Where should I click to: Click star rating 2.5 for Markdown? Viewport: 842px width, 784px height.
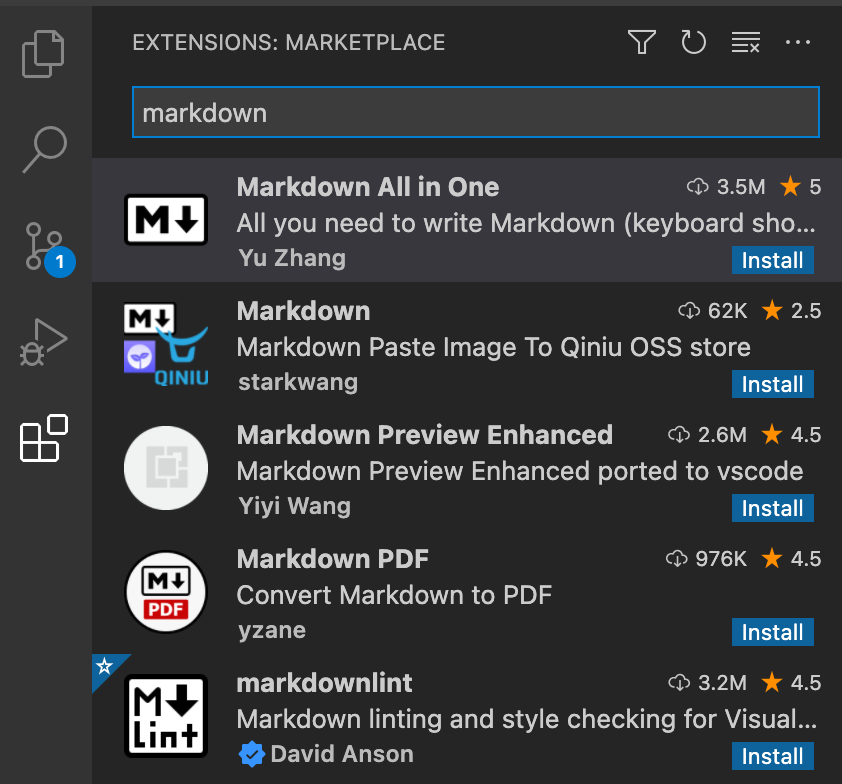click(791, 311)
